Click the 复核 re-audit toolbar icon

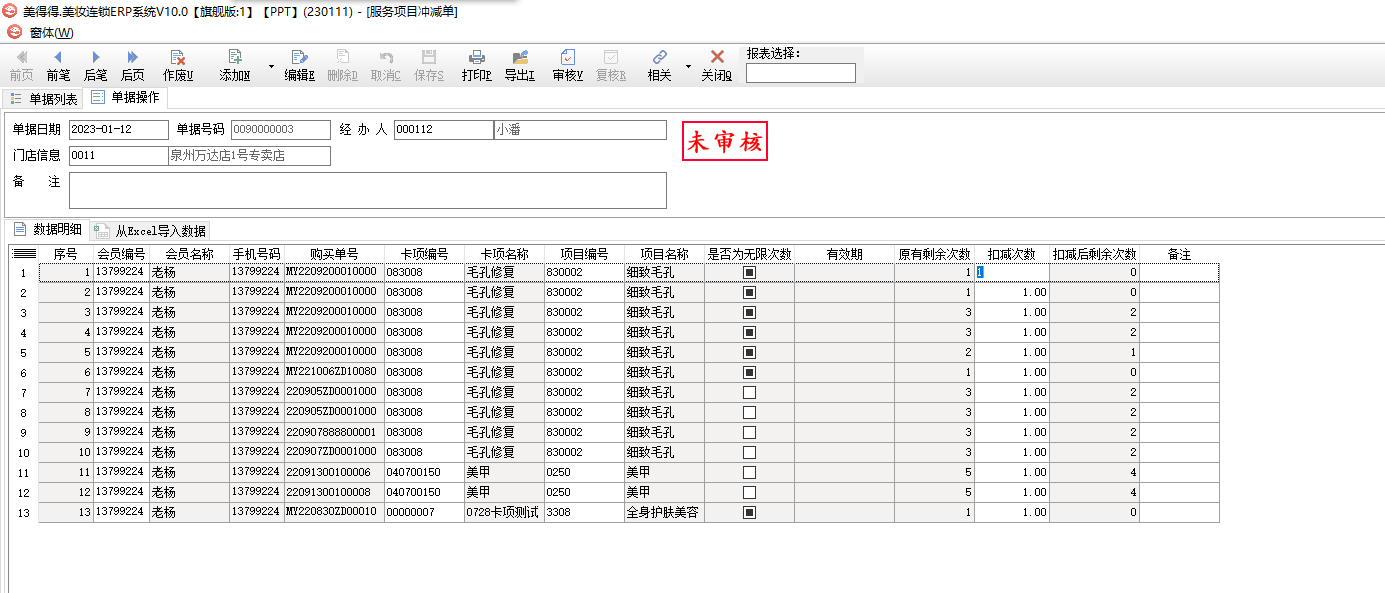pyautogui.click(x=610, y=66)
